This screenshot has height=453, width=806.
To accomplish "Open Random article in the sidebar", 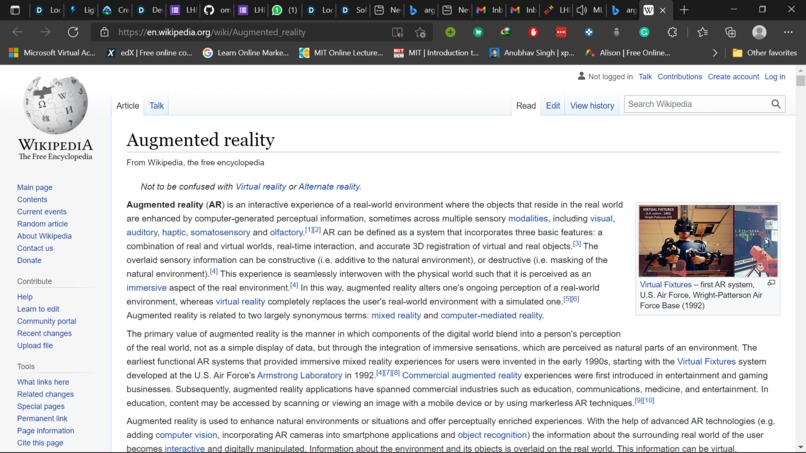I will click(x=42, y=224).
